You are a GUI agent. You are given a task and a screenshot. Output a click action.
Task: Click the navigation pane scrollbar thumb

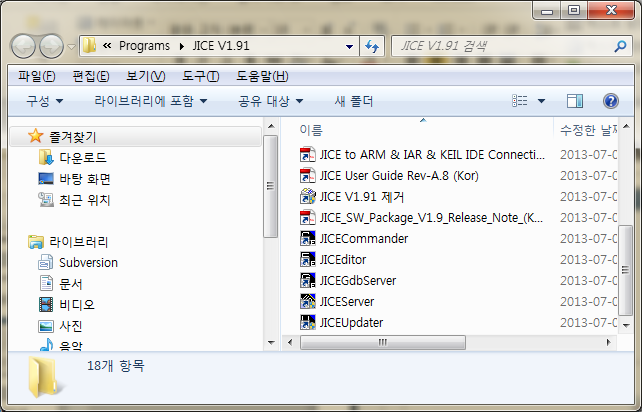(x=270, y=186)
